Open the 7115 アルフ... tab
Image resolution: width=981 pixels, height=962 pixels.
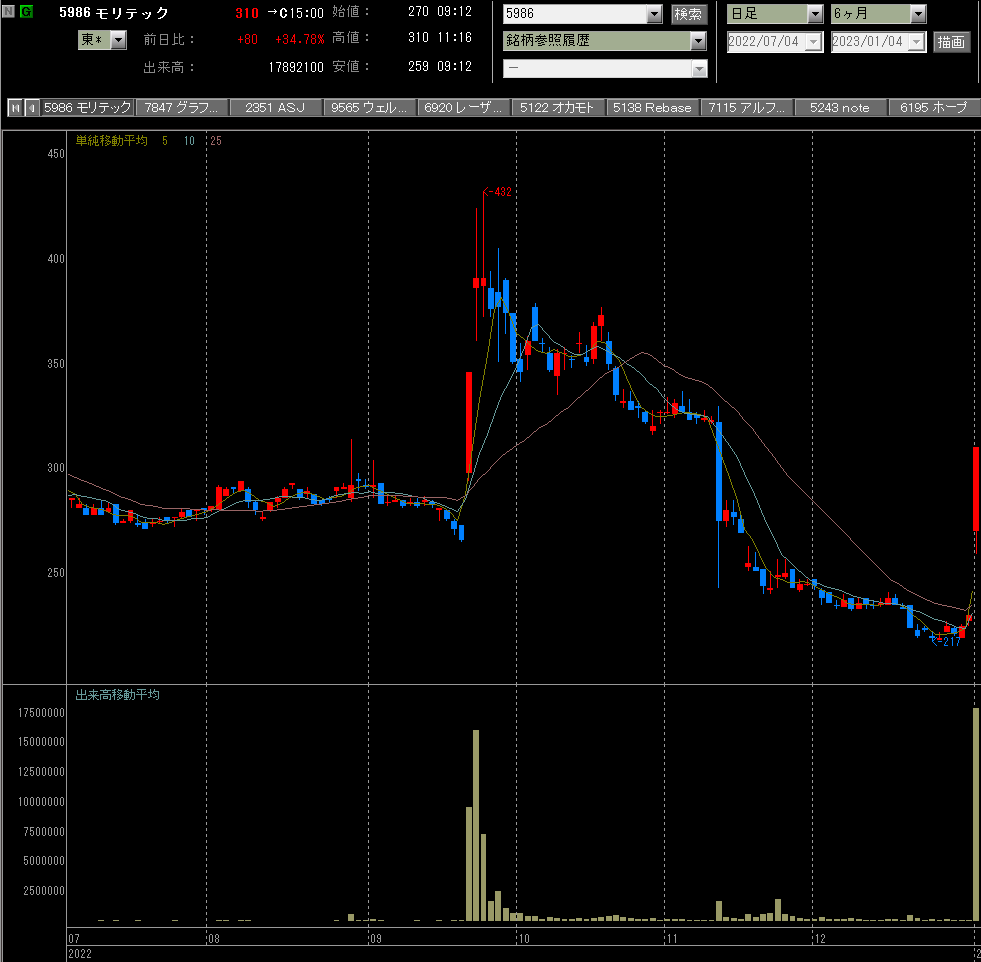coord(746,108)
